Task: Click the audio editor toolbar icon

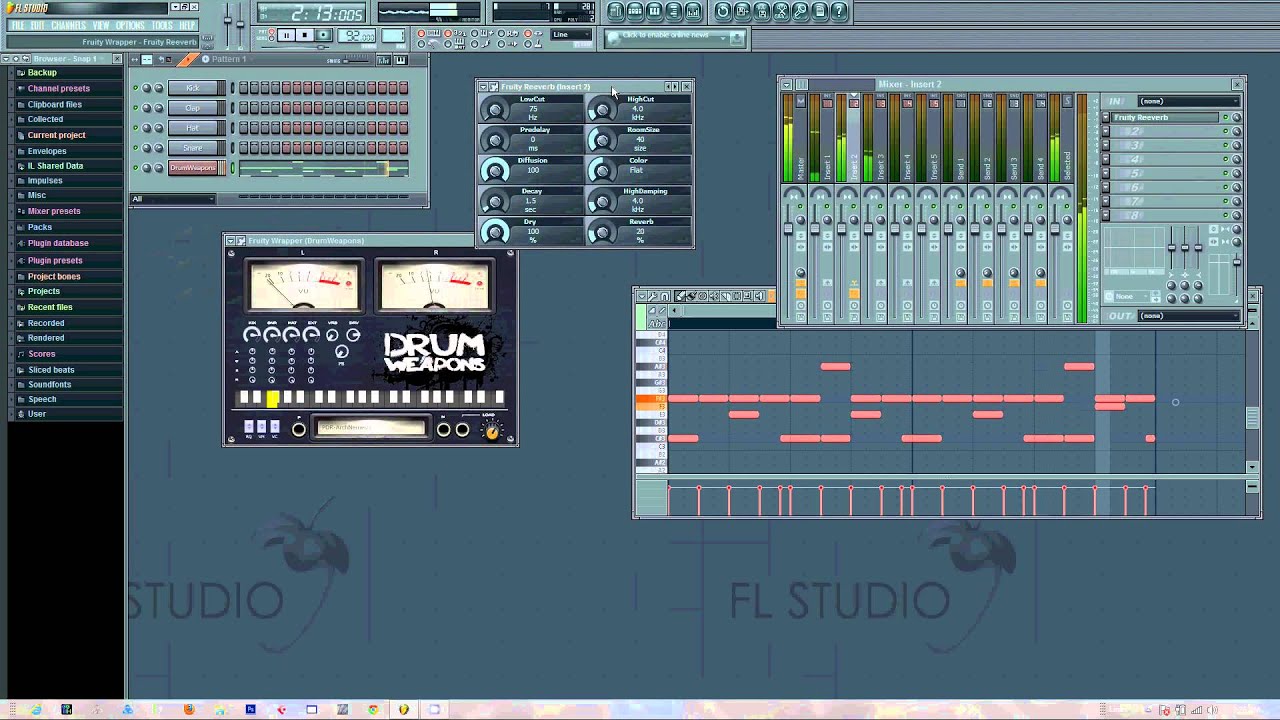Action: pyautogui.click(x=781, y=11)
